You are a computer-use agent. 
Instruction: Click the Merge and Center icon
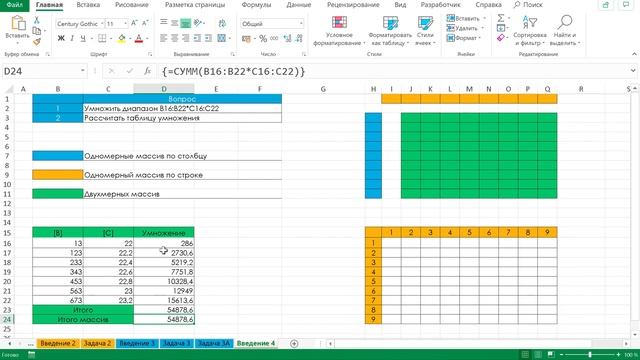click(222, 38)
